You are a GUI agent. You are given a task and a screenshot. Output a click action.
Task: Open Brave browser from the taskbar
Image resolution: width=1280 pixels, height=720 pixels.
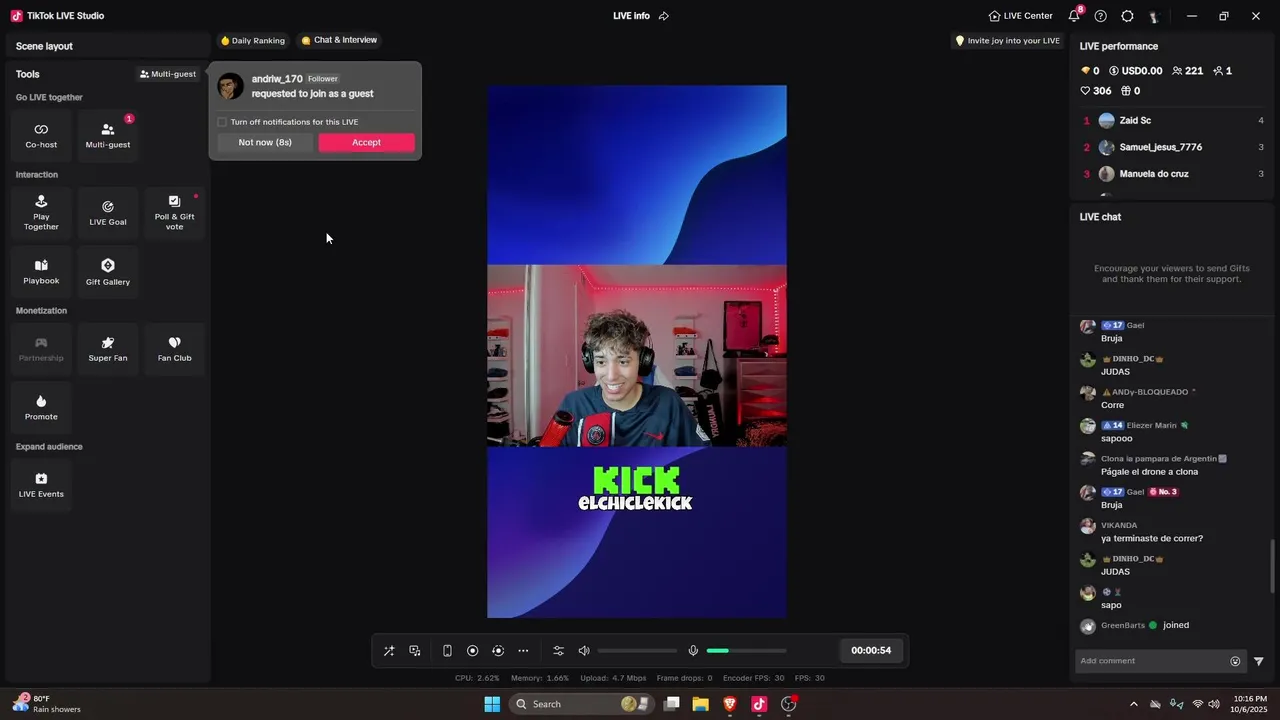tap(730, 704)
